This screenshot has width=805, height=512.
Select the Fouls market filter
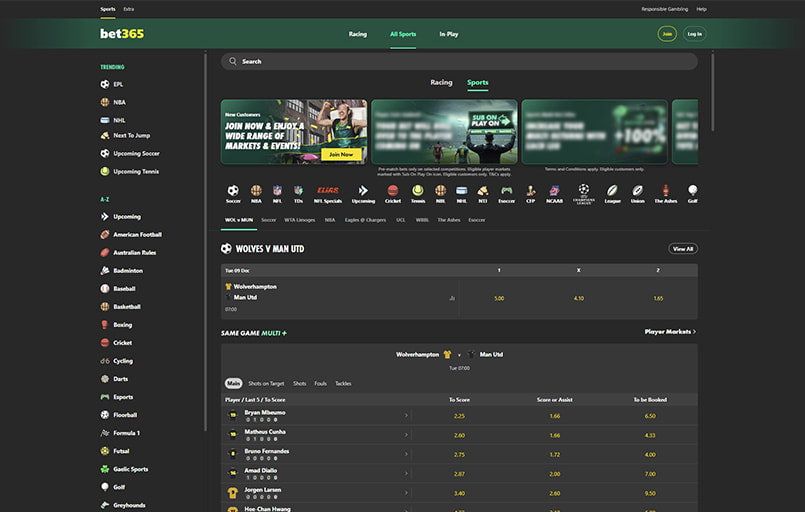(x=320, y=384)
